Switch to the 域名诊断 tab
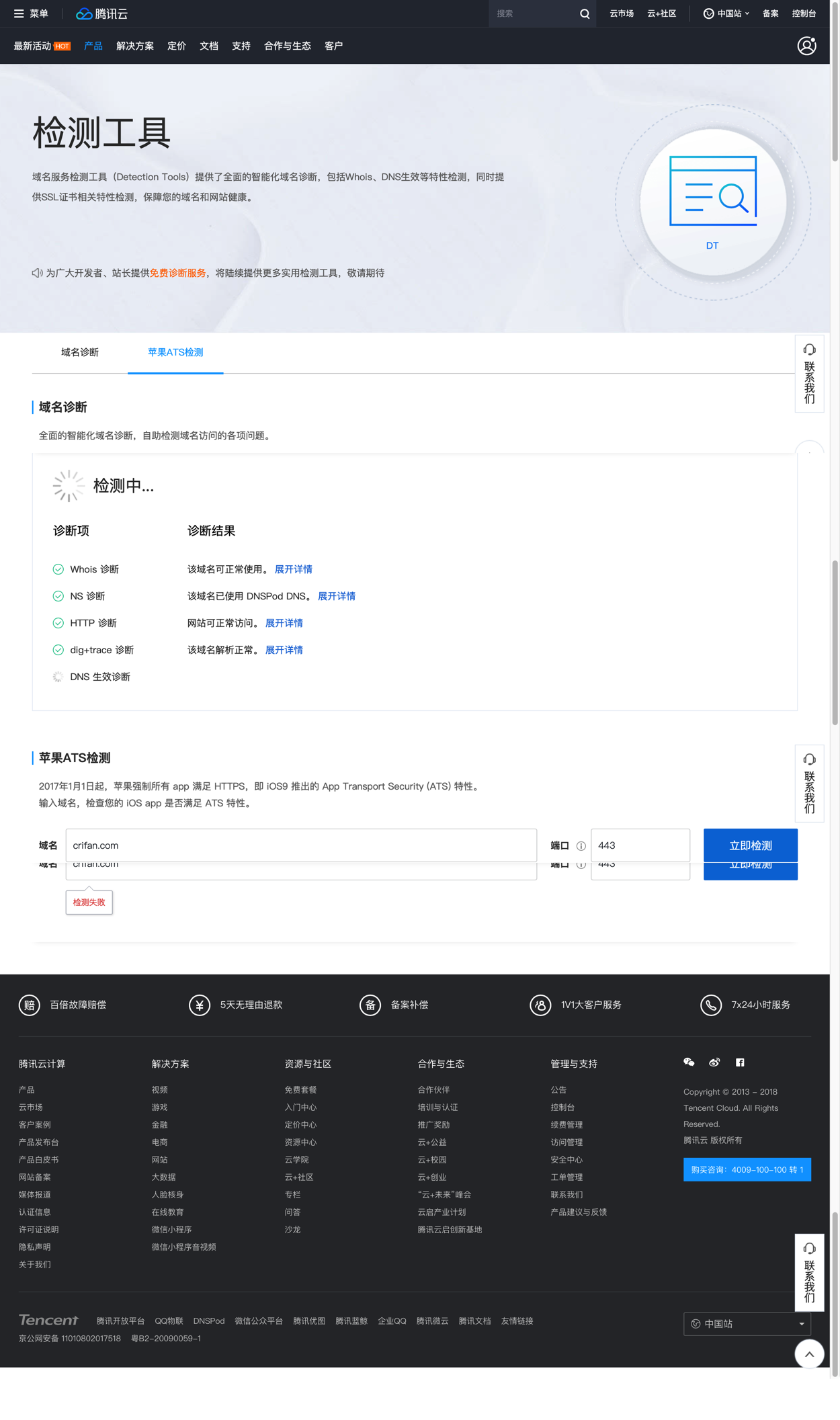Viewport: 840px width, 1420px height. pos(80,352)
